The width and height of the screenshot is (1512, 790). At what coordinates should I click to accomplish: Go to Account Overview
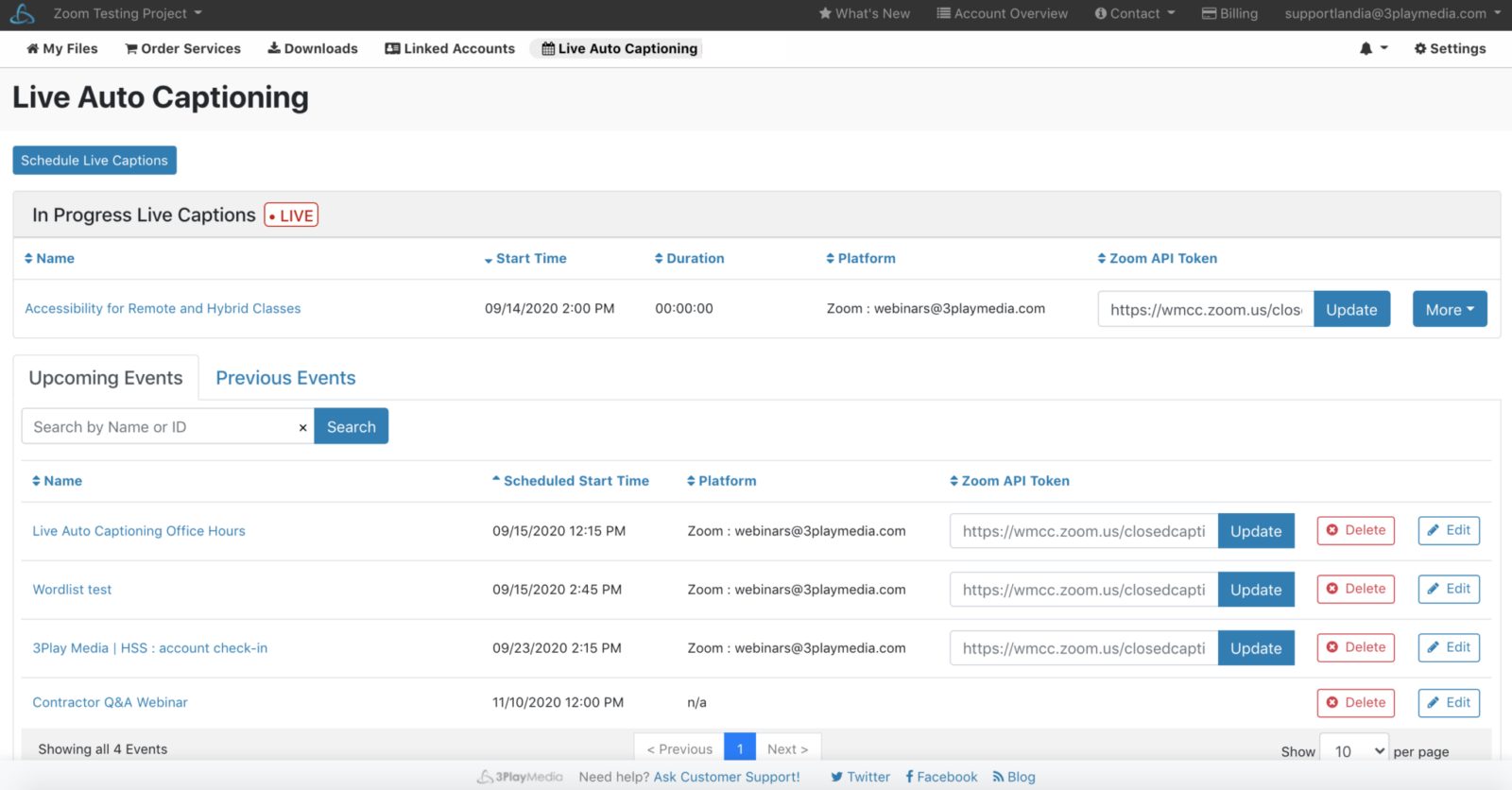click(x=1002, y=13)
